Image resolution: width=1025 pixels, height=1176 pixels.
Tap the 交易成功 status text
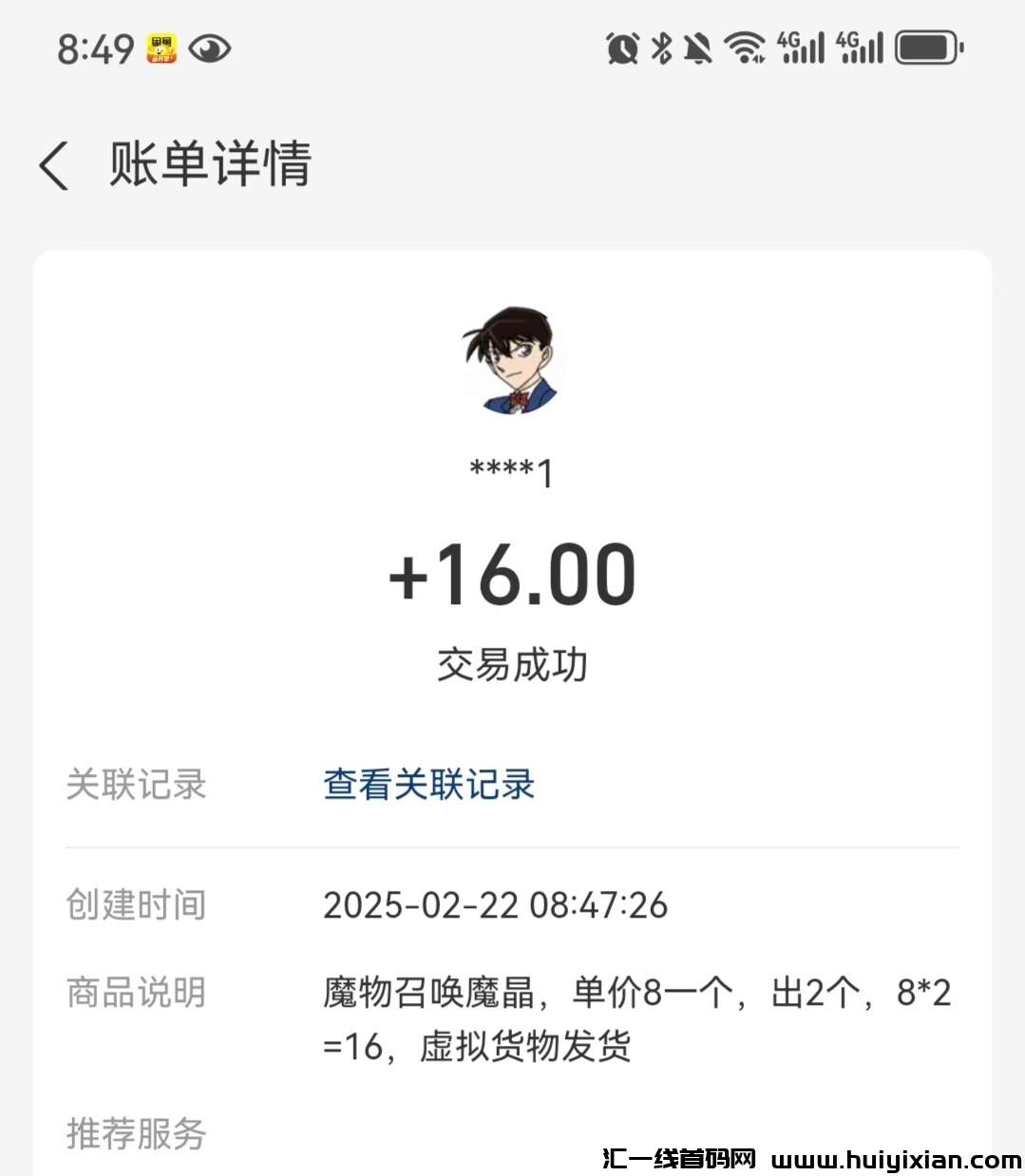[512, 665]
